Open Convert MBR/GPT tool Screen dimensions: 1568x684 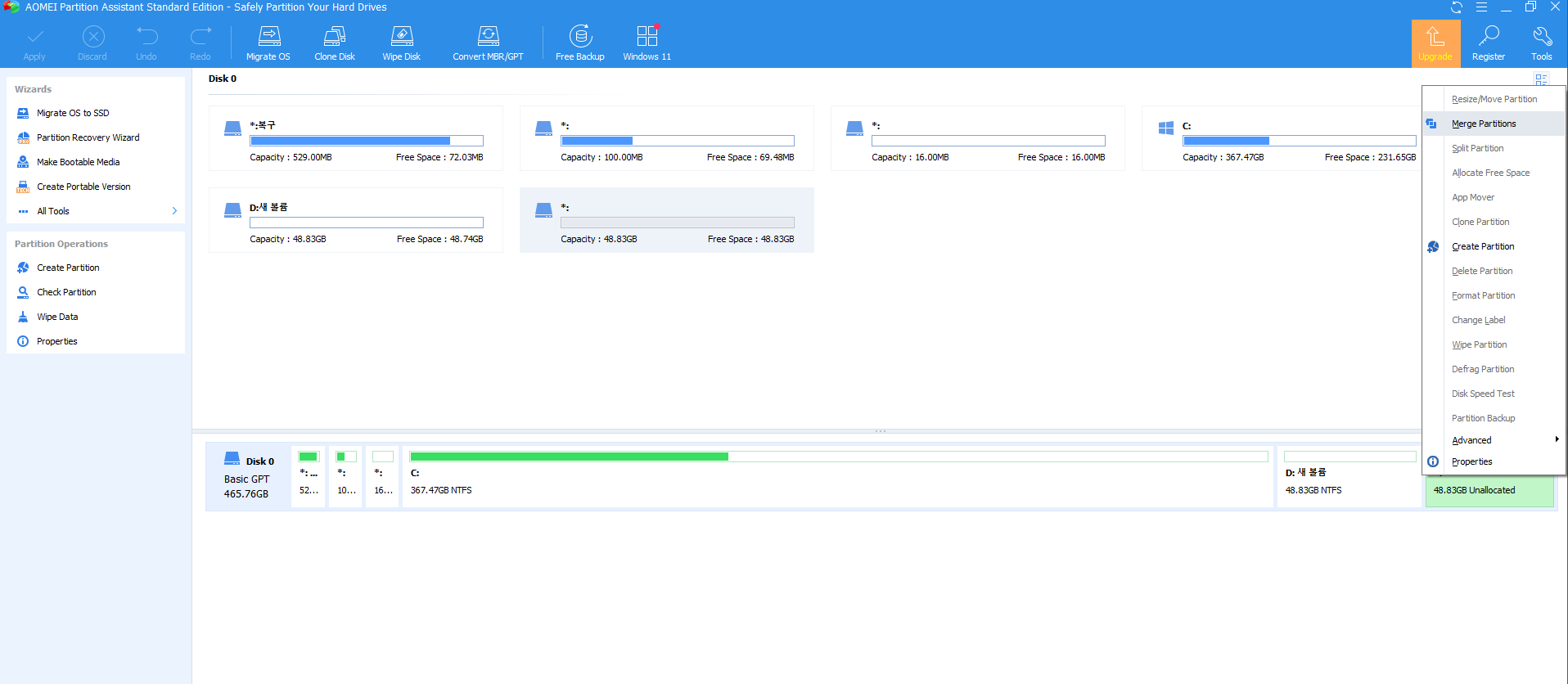[x=488, y=43]
